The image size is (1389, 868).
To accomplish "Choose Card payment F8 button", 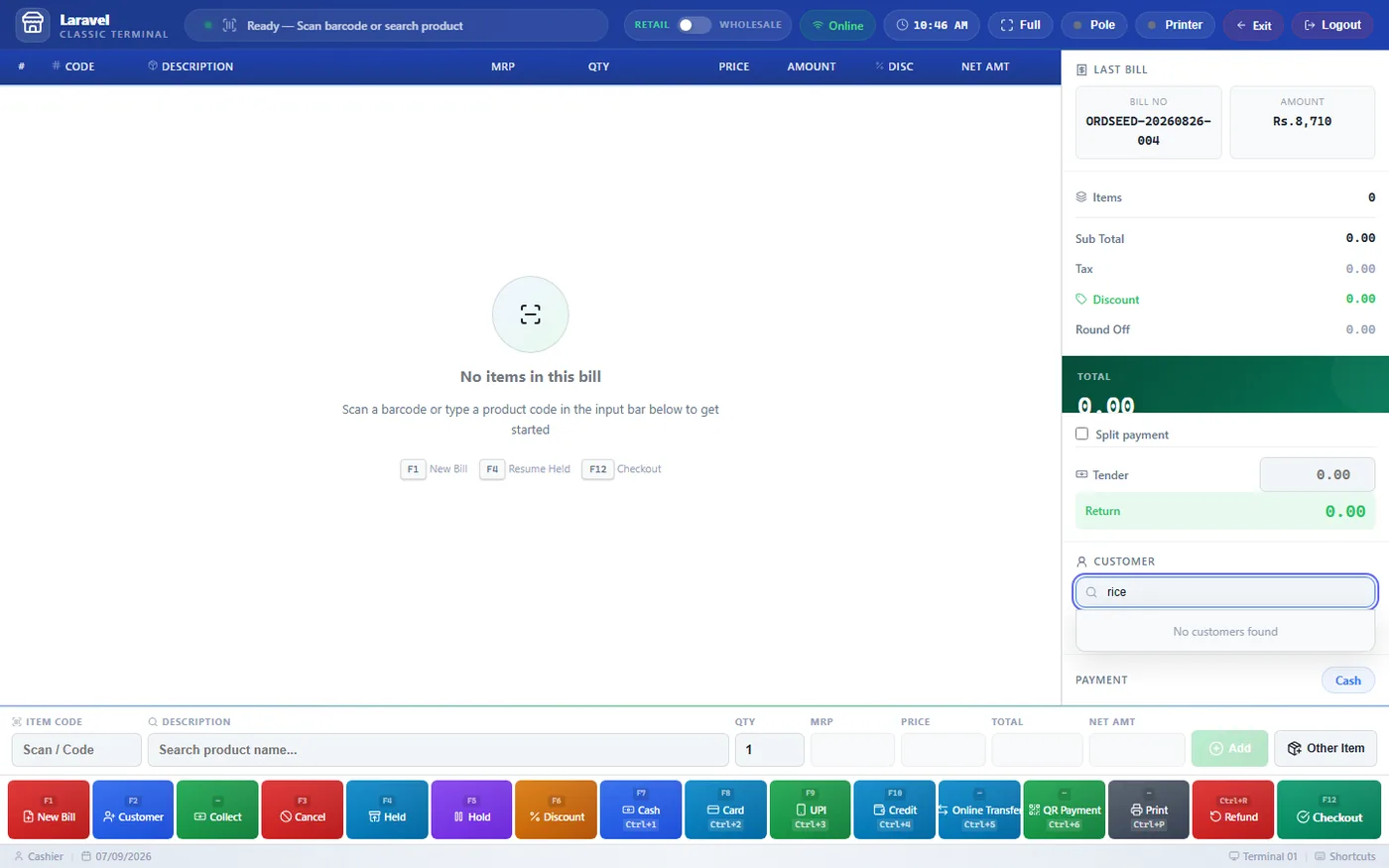I will point(725,809).
